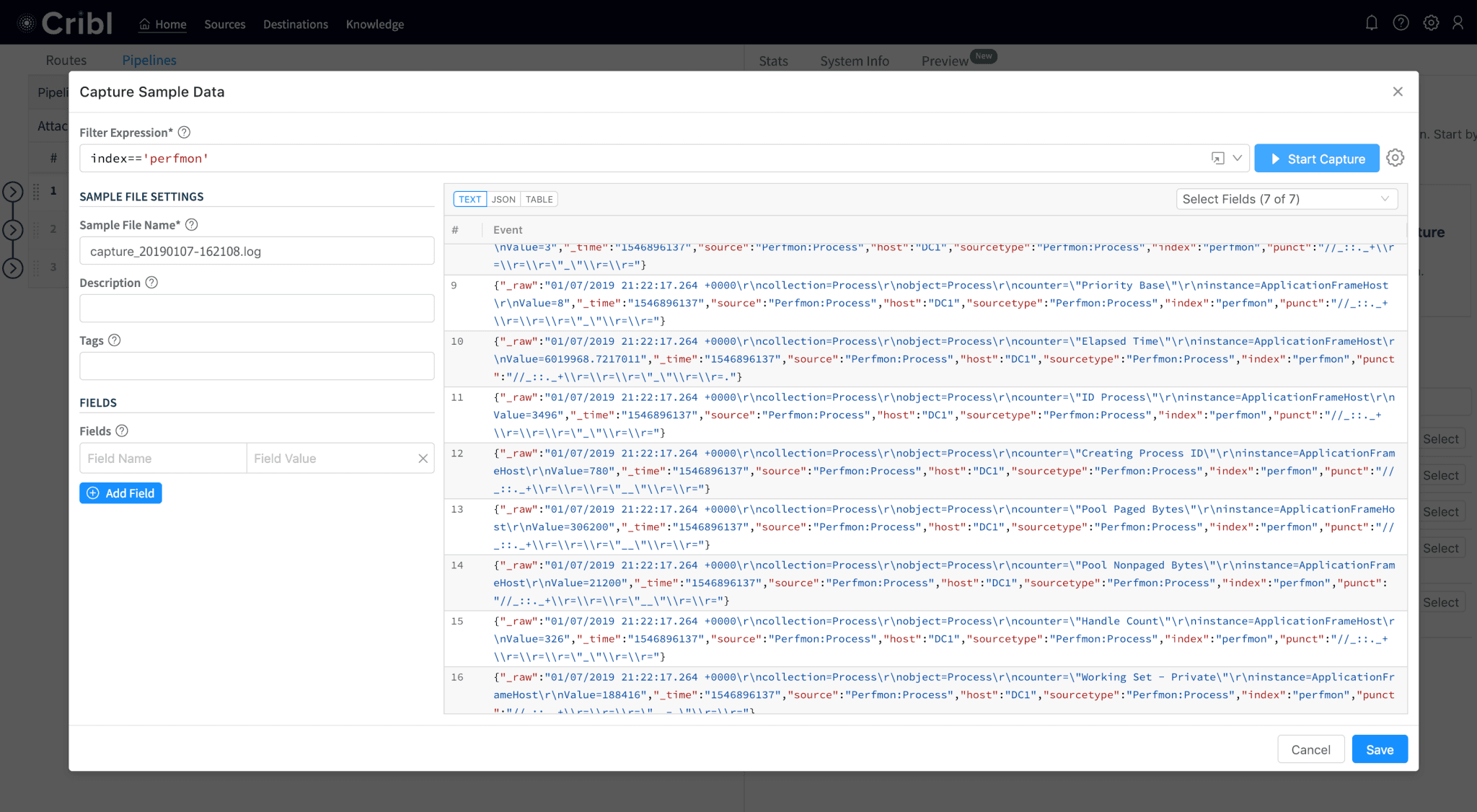The height and width of the screenshot is (812, 1477).
Task: Click the Fields help icon
Action: point(122,431)
